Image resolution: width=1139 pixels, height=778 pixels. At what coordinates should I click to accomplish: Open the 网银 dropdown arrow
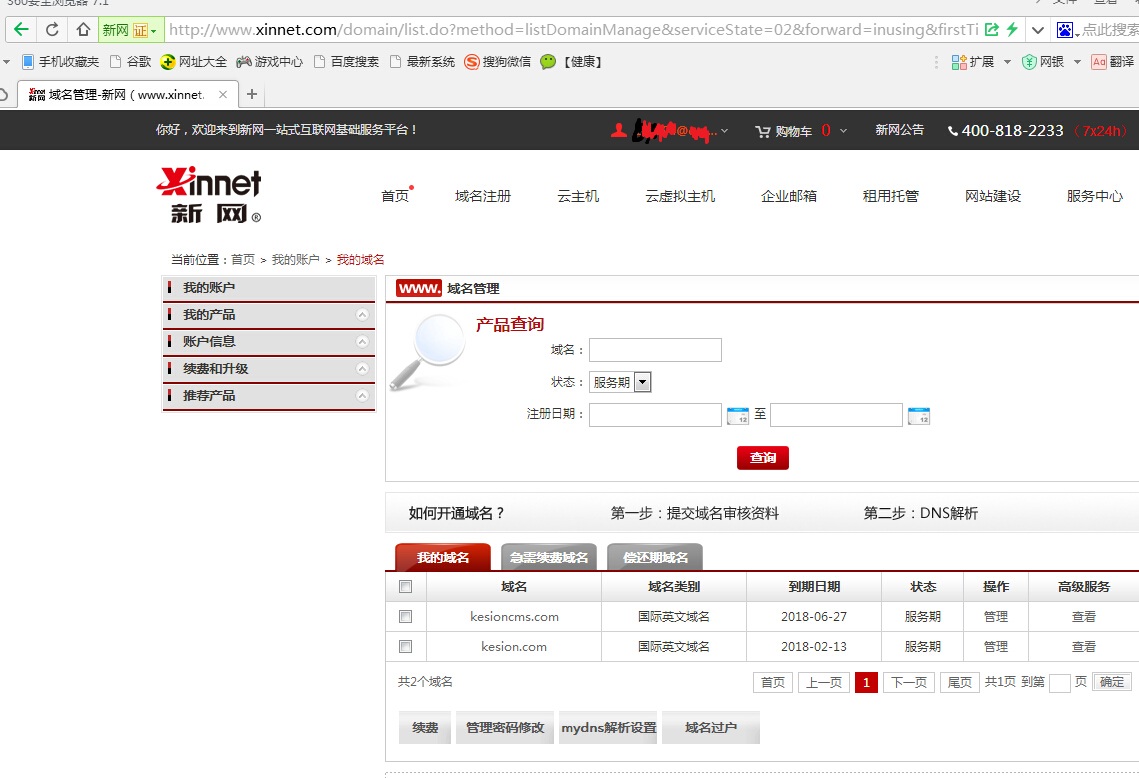1077,62
